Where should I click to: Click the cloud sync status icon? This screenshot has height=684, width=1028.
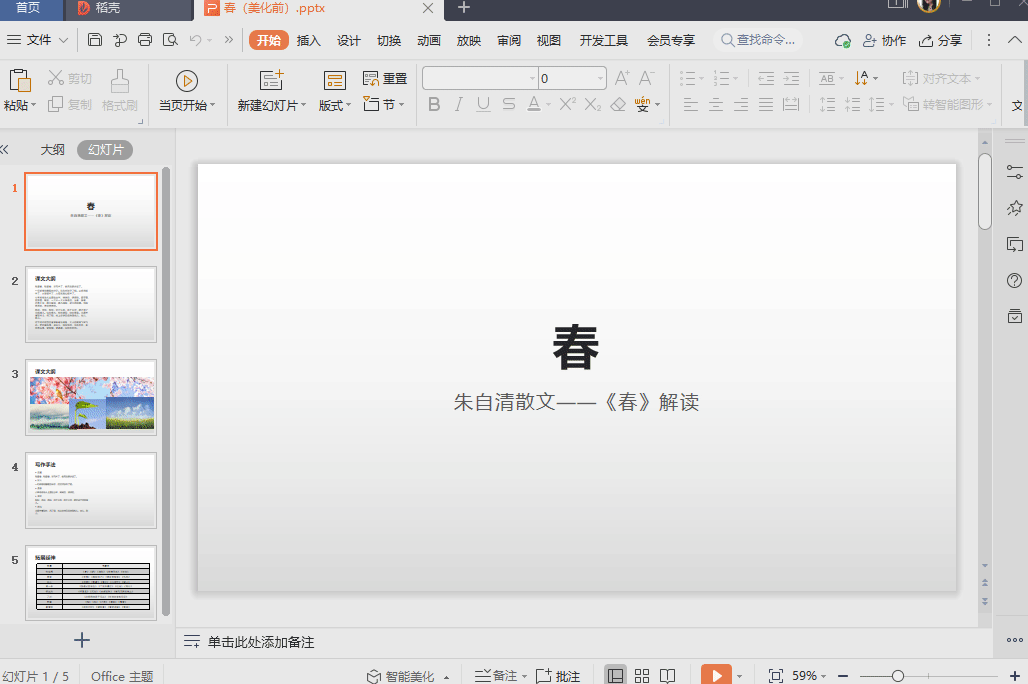tap(842, 41)
